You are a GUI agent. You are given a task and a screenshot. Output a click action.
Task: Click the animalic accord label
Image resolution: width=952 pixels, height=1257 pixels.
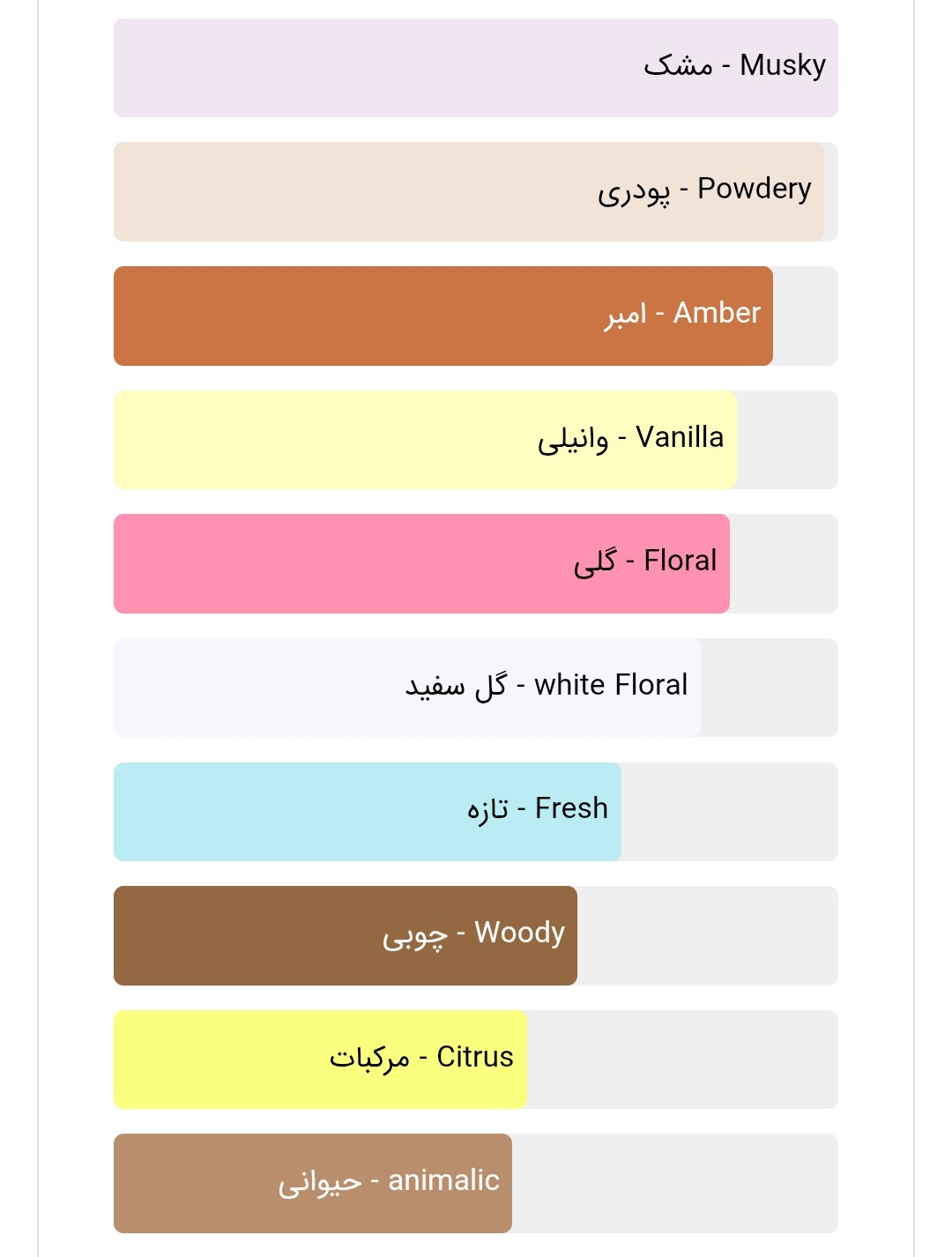[x=389, y=1181]
